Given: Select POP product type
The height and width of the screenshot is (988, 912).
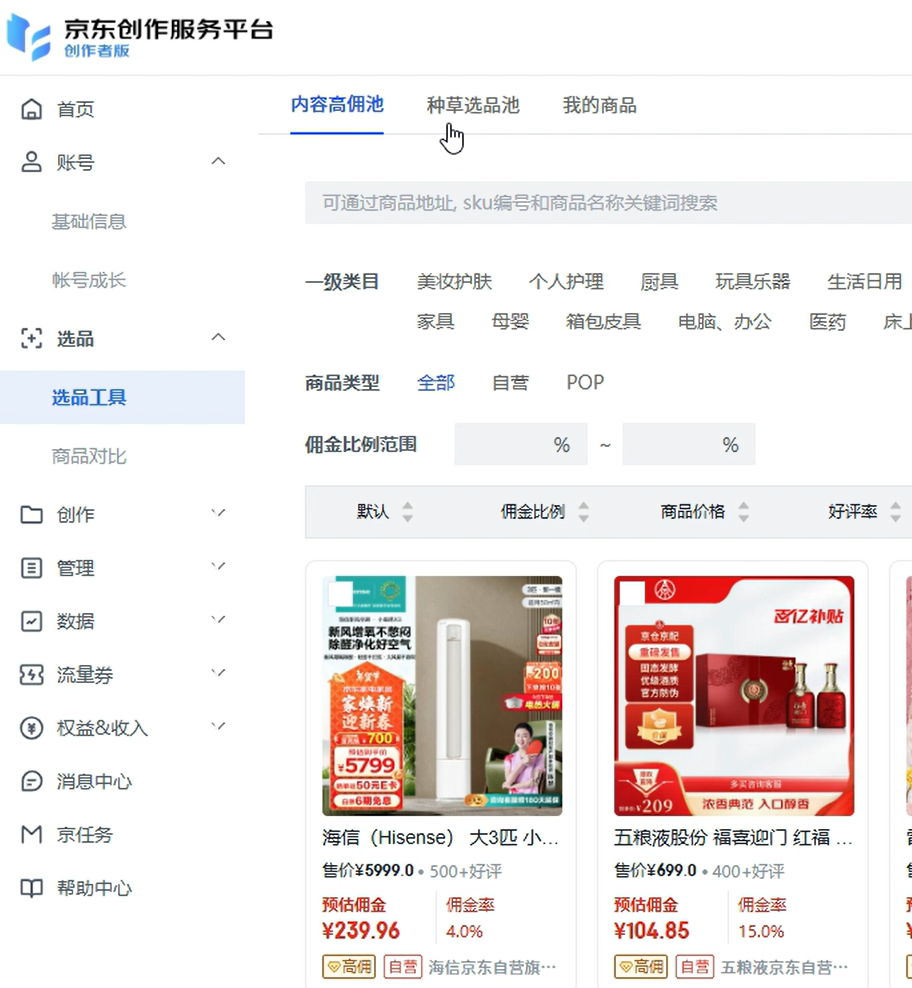Looking at the screenshot, I should (x=585, y=382).
